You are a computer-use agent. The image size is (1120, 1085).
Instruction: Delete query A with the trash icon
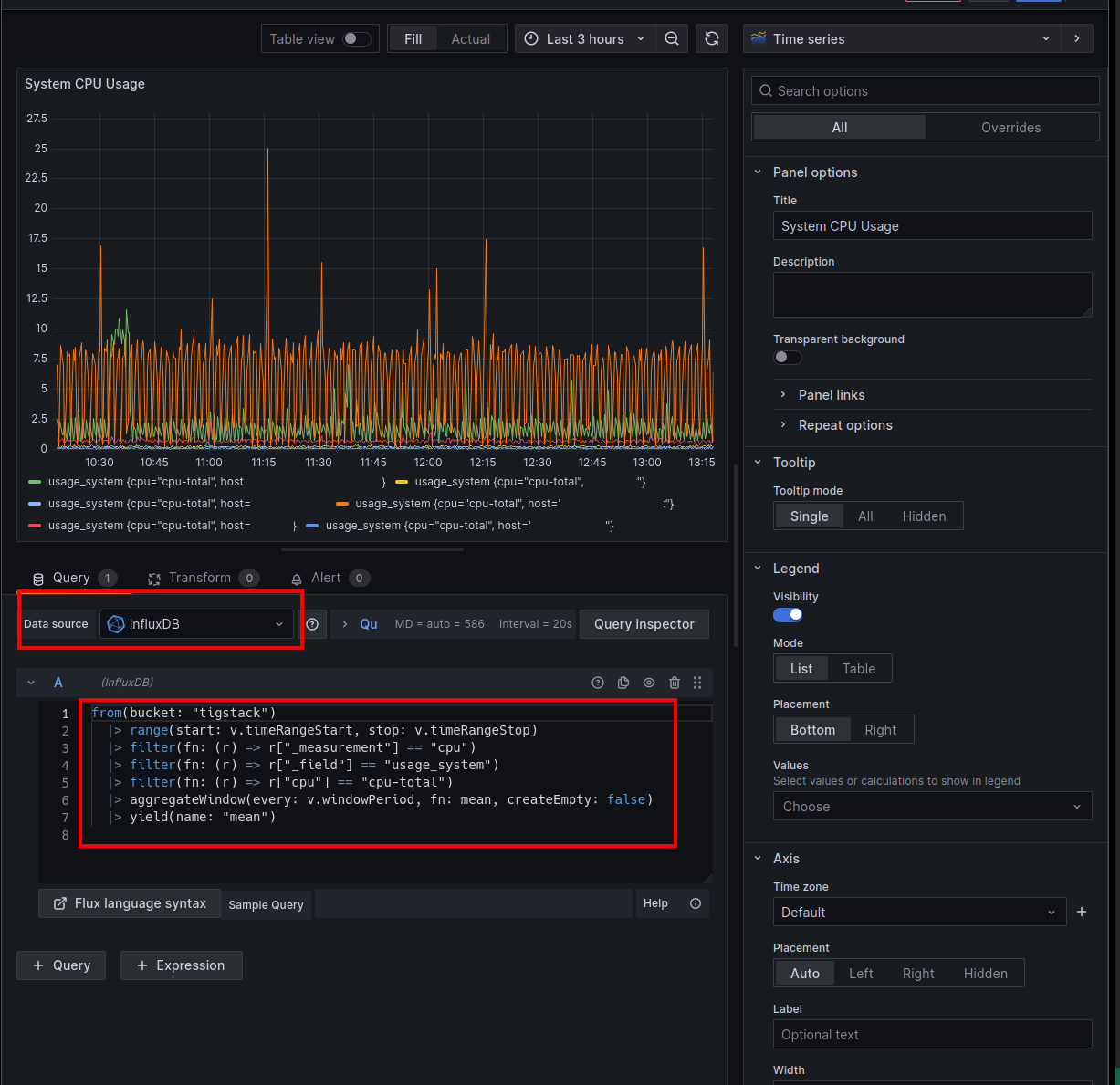point(674,683)
